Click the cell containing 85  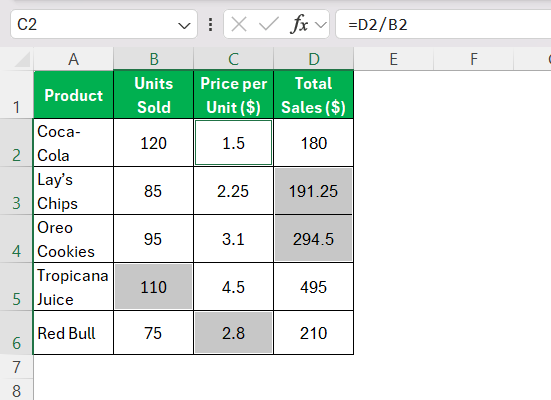click(x=154, y=191)
